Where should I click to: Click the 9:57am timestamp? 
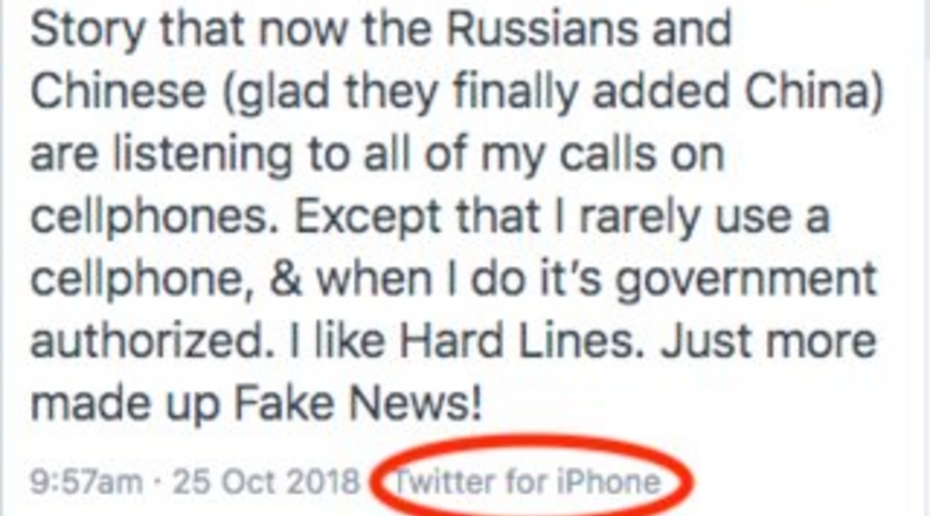87,481
